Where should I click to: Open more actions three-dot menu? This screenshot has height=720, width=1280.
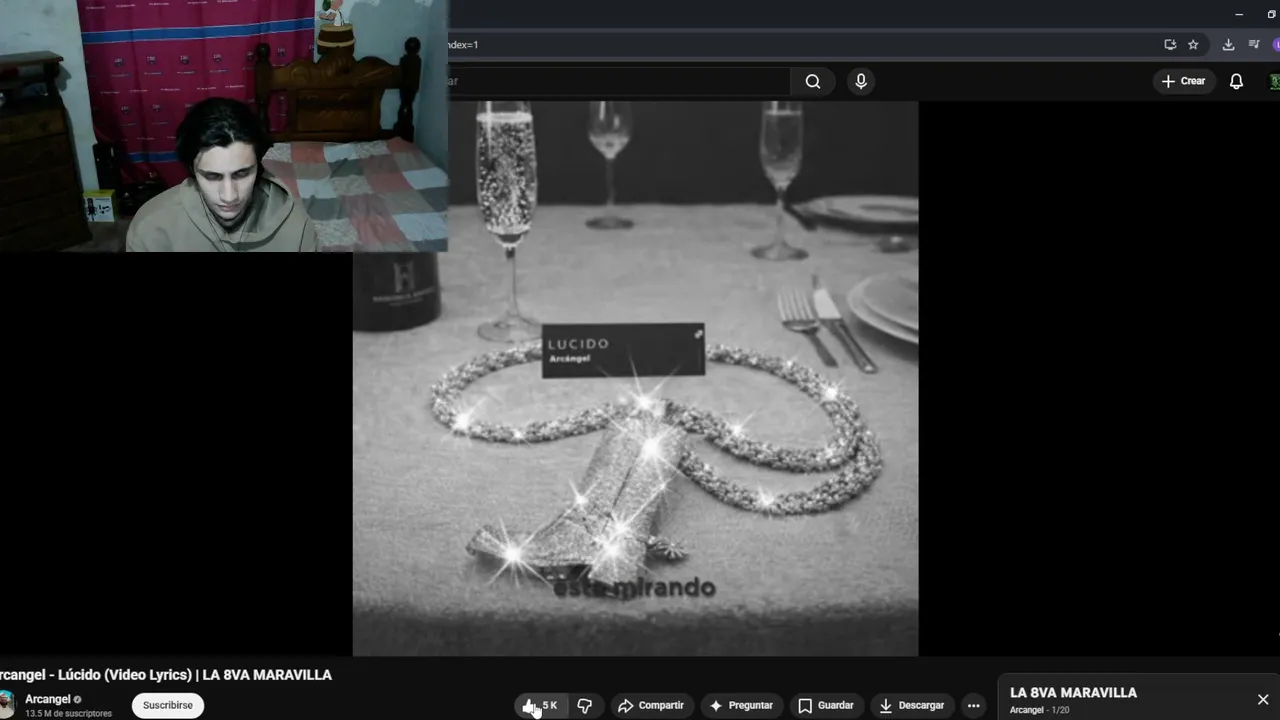click(973, 705)
